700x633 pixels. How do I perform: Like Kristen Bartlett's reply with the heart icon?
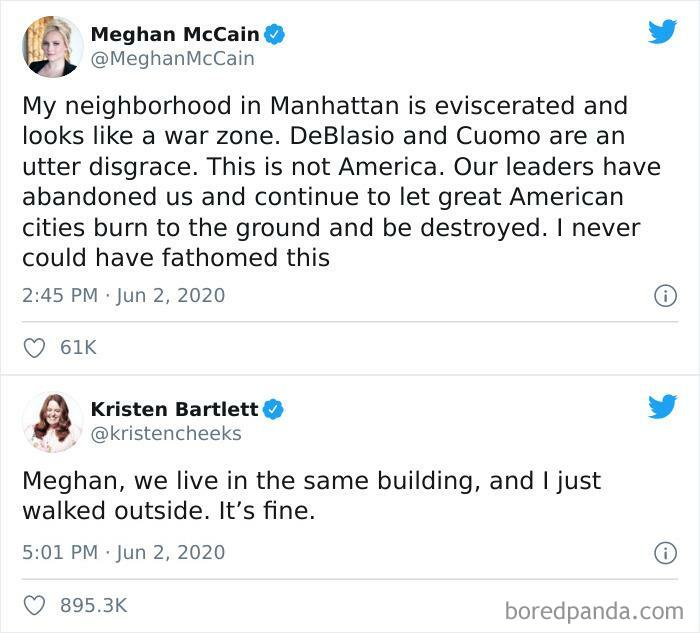(x=34, y=605)
